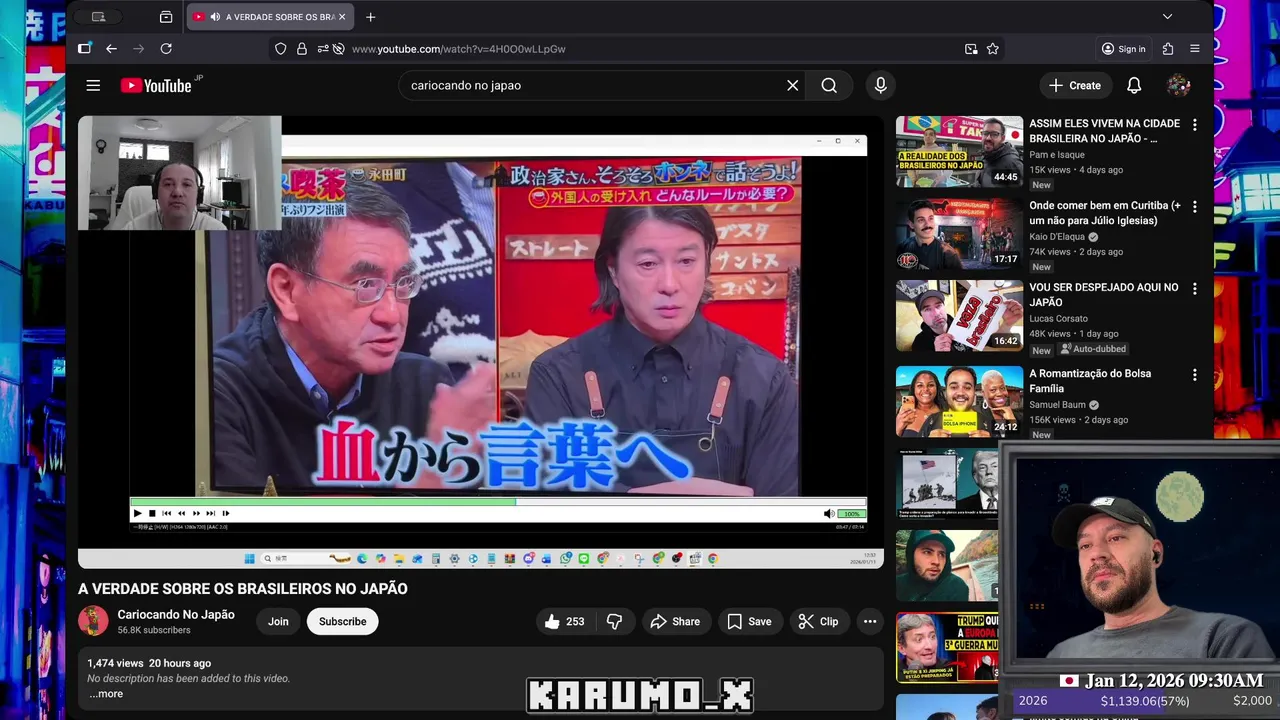The image size is (1280, 720).
Task: Open Firefox View from the tab bar
Action: pyautogui.click(x=166, y=17)
